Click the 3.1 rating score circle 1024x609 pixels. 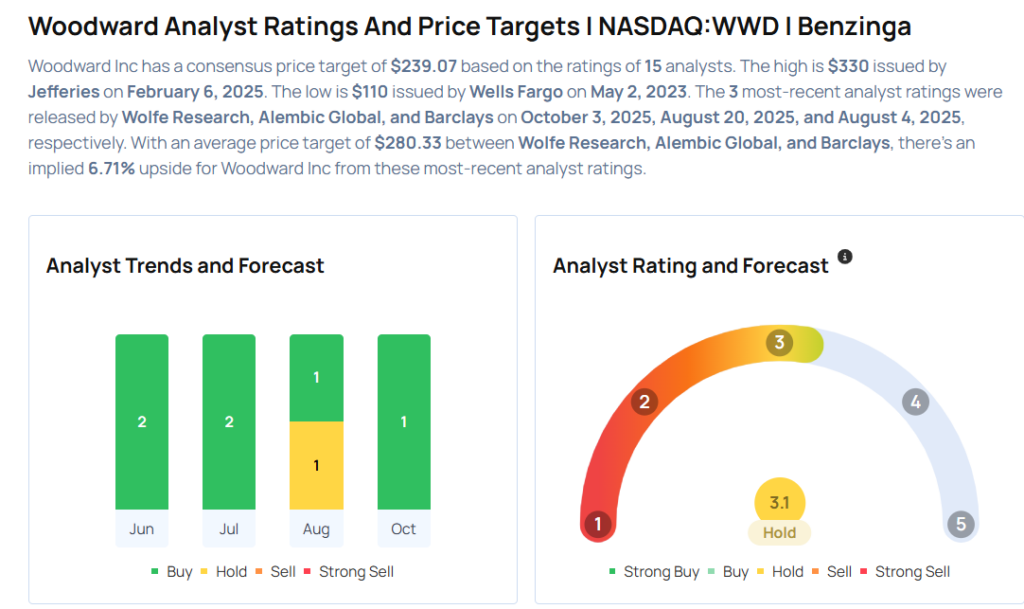779,503
